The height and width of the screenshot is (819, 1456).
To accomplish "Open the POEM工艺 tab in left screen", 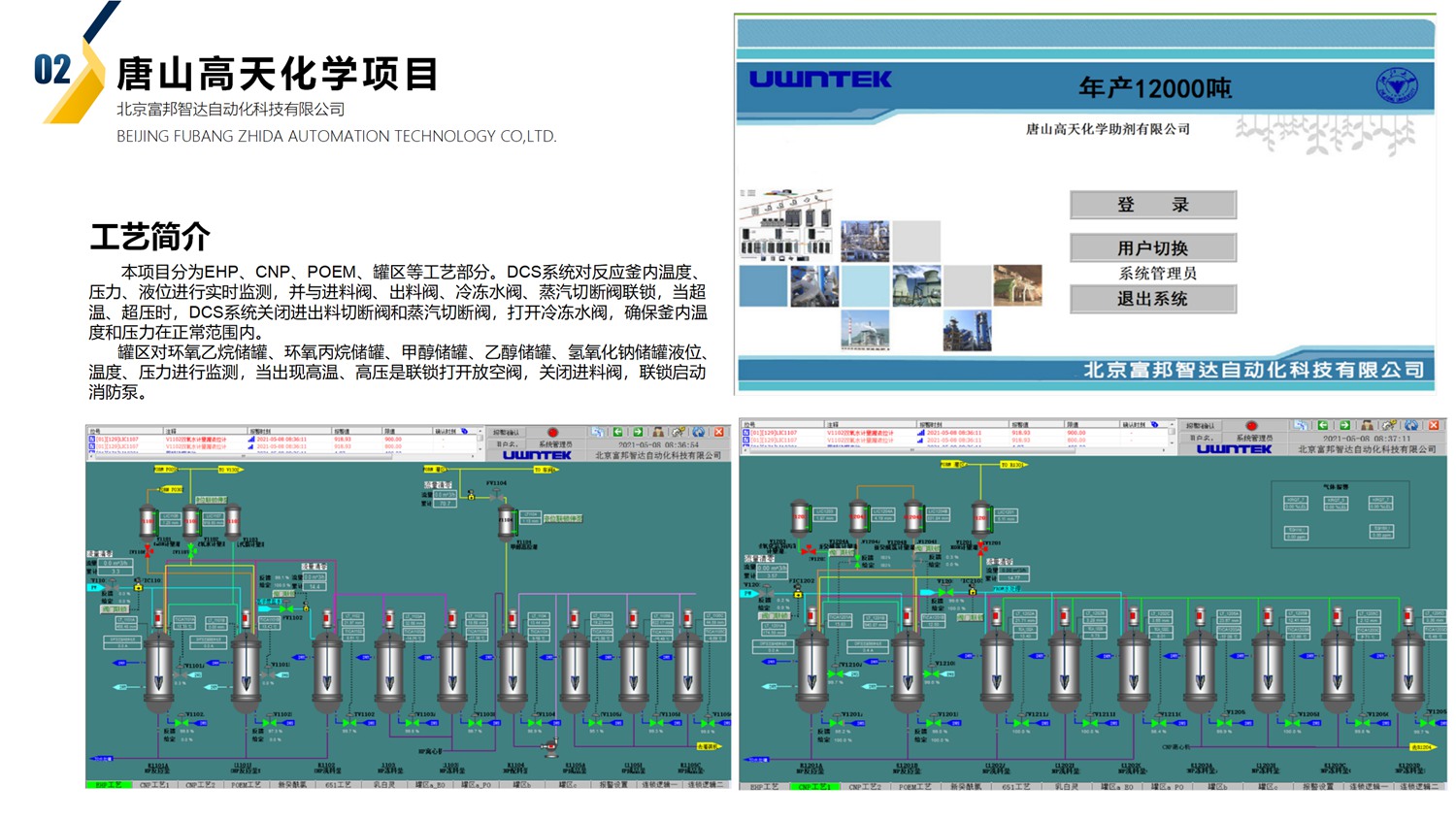I will click(x=246, y=784).
